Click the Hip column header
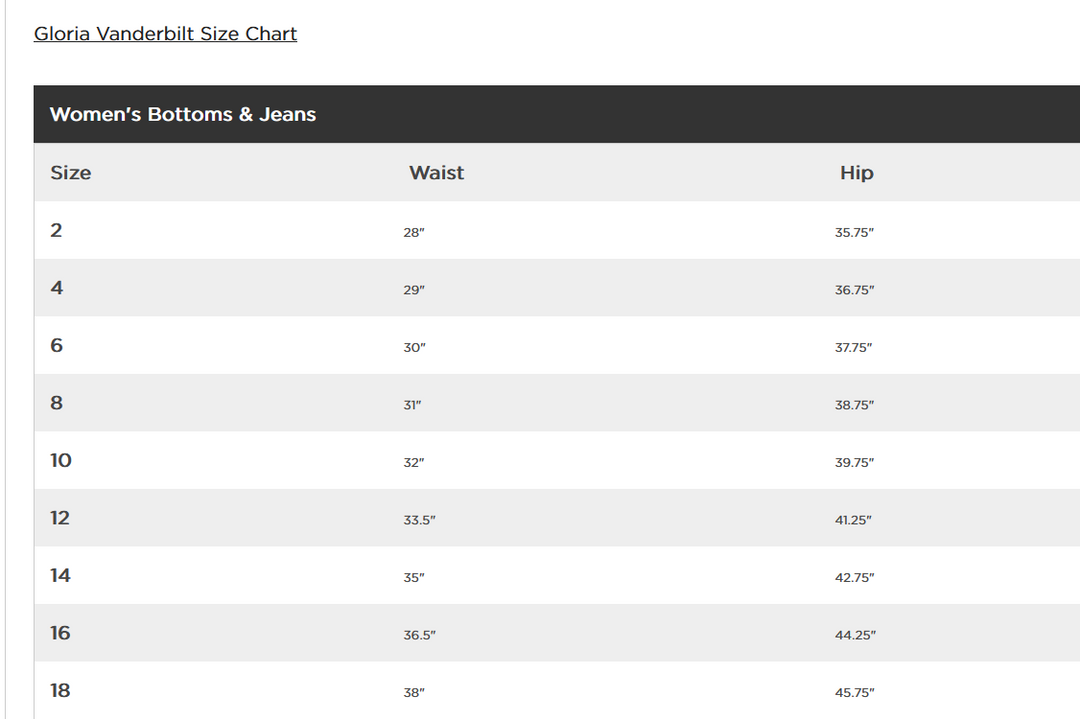 tap(856, 173)
